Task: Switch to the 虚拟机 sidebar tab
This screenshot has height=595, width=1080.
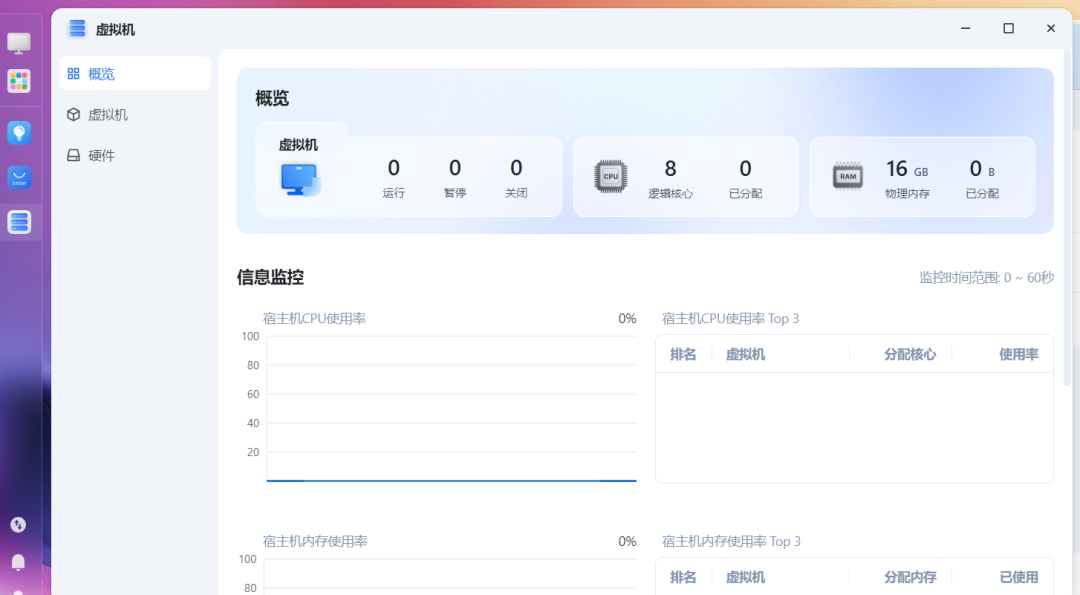Action: (x=134, y=114)
